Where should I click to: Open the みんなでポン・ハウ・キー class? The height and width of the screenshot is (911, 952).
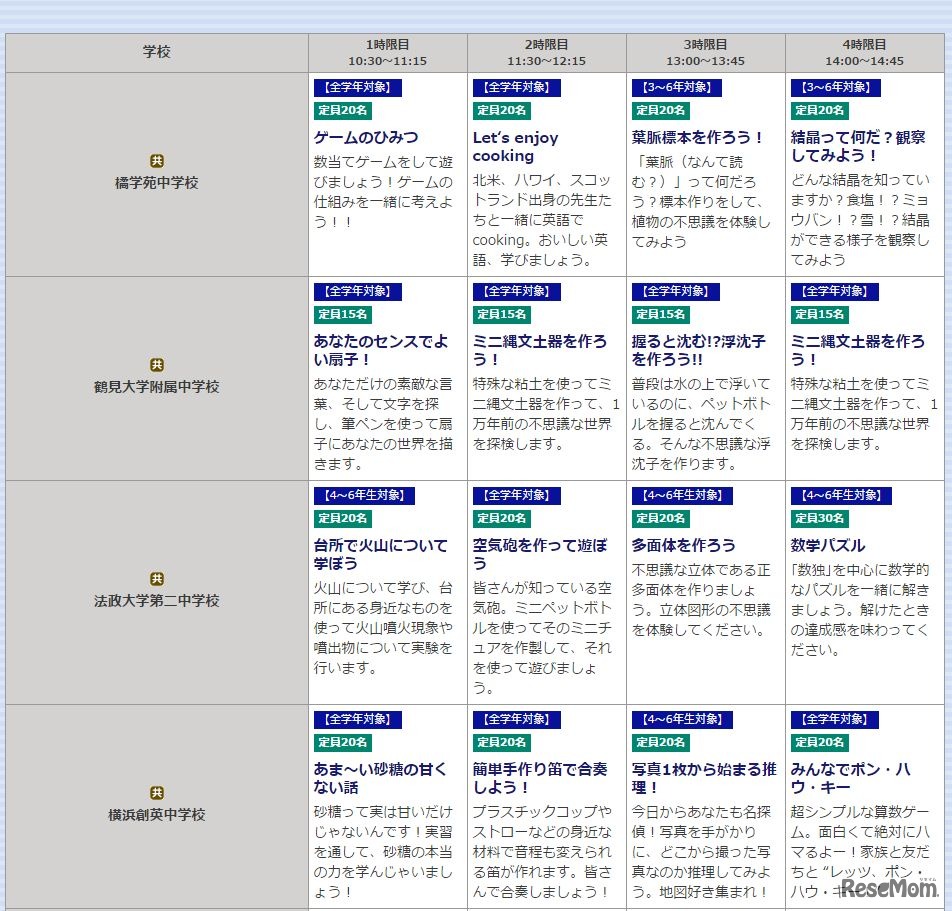[x=851, y=779]
